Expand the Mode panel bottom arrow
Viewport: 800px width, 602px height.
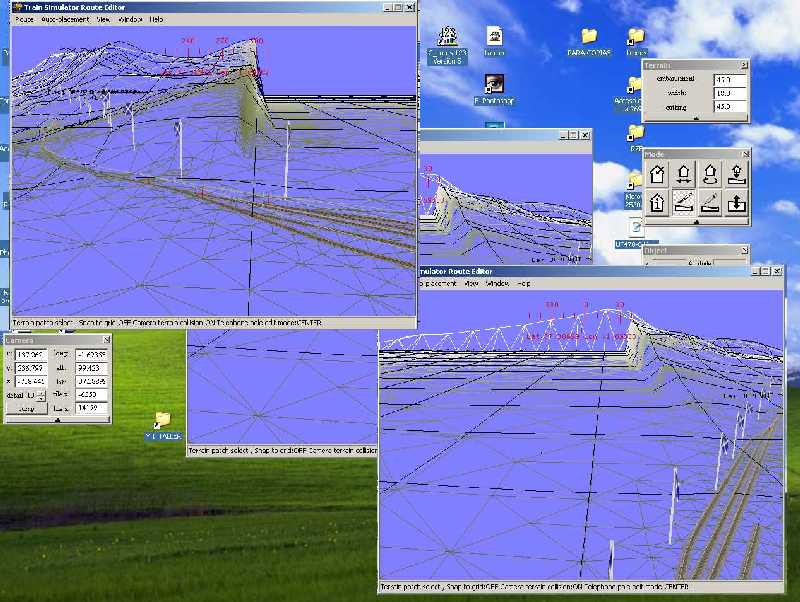[x=696, y=222]
